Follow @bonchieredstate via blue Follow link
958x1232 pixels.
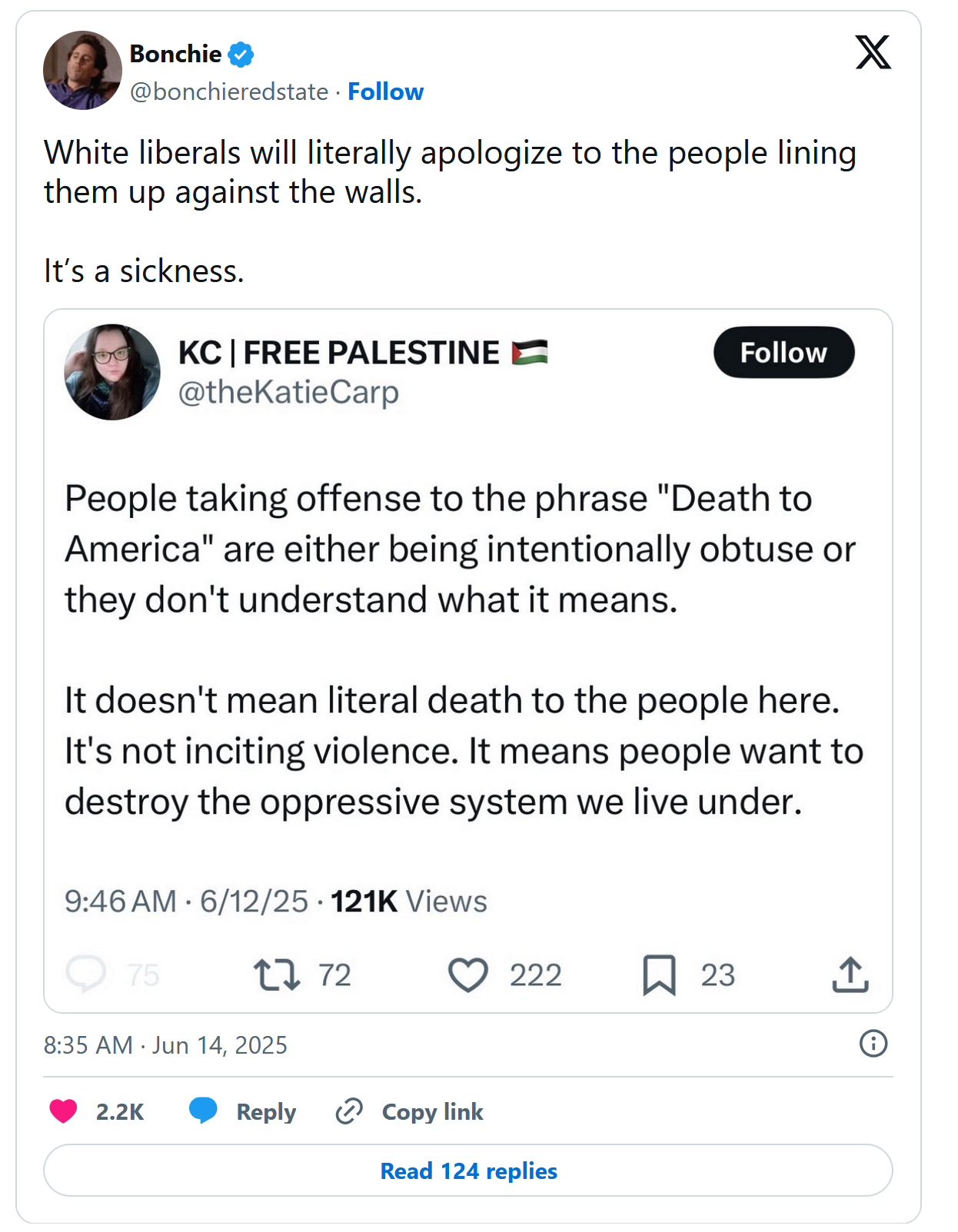click(x=385, y=91)
